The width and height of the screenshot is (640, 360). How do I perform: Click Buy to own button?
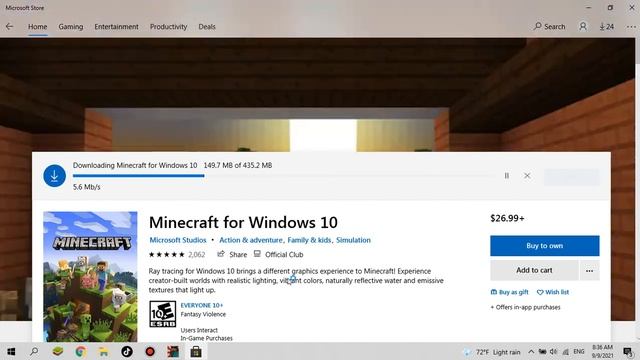[x=544, y=246]
